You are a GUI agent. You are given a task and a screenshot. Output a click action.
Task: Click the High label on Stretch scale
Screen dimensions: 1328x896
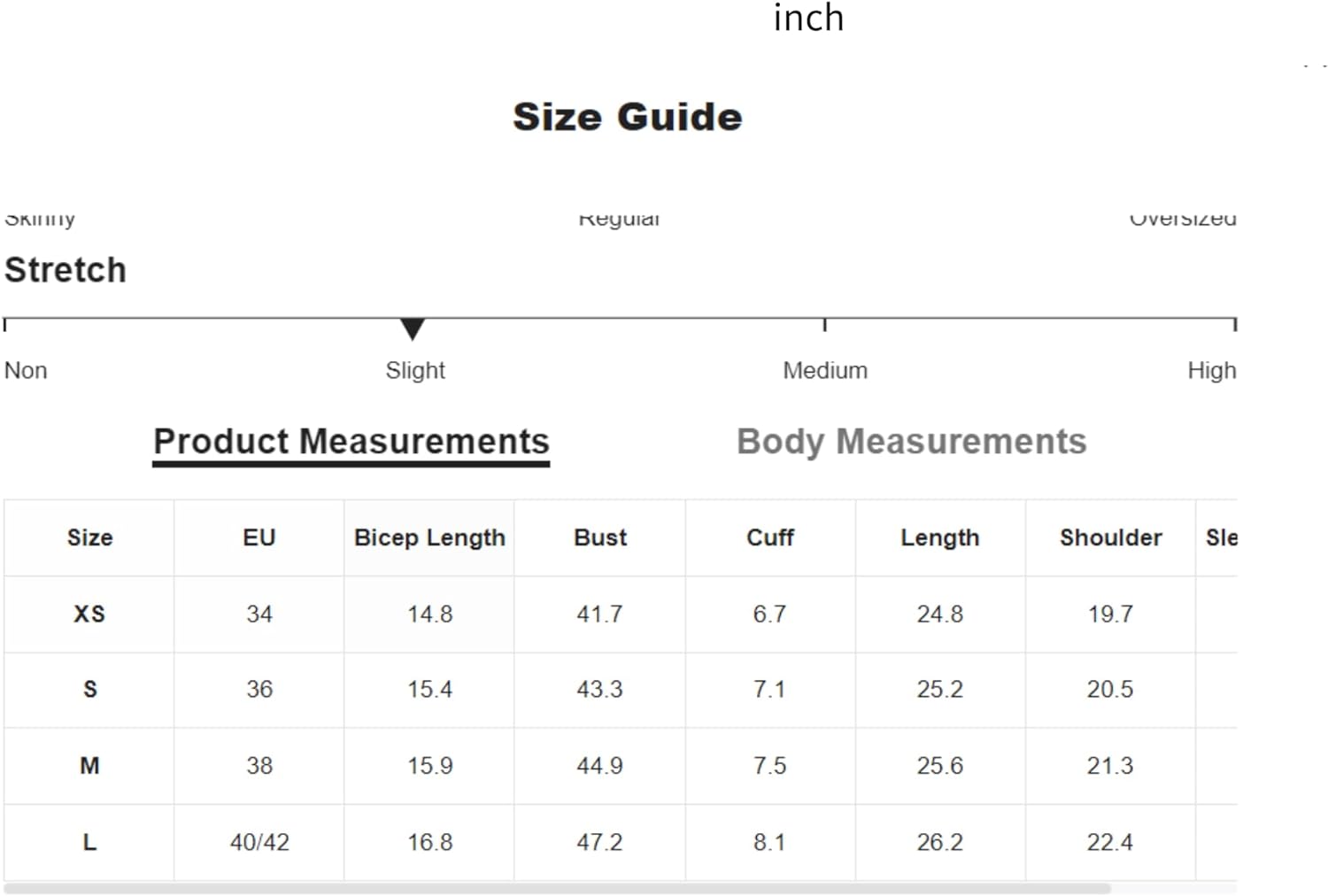1211,370
